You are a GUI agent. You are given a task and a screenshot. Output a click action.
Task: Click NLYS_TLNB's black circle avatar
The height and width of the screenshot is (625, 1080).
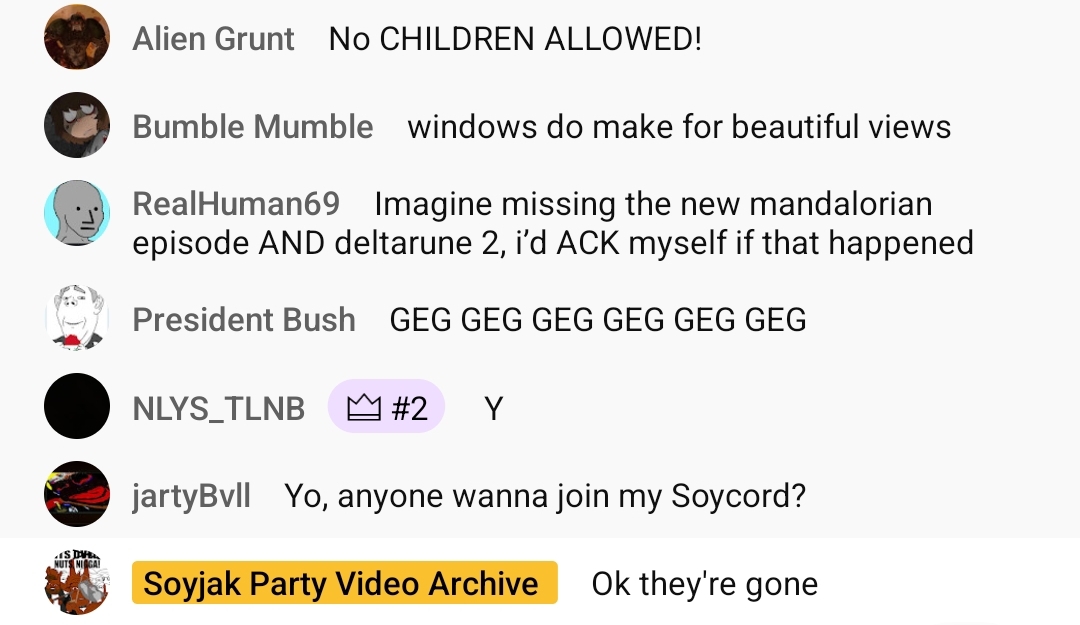pyautogui.click(x=77, y=406)
